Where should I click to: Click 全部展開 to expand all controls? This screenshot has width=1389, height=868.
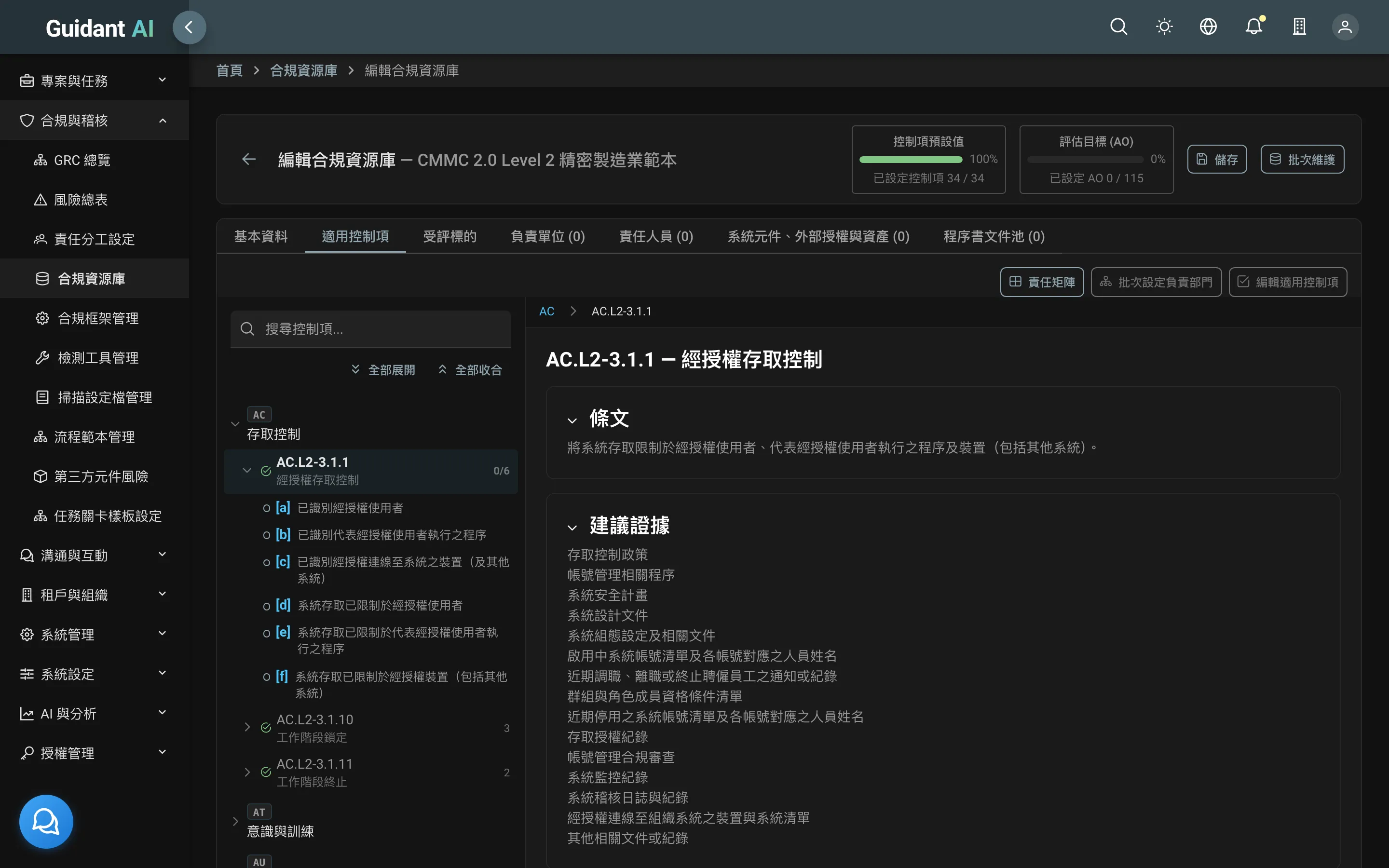pyautogui.click(x=383, y=370)
